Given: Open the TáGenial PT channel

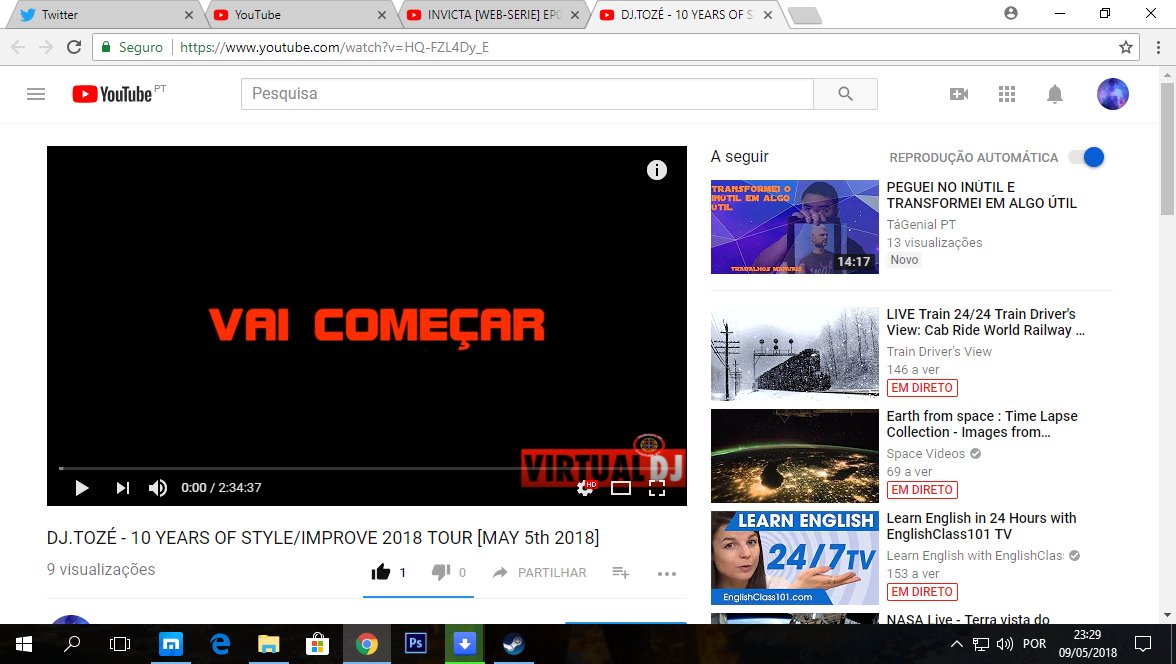Looking at the screenshot, I should pyautogui.click(x=921, y=224).
